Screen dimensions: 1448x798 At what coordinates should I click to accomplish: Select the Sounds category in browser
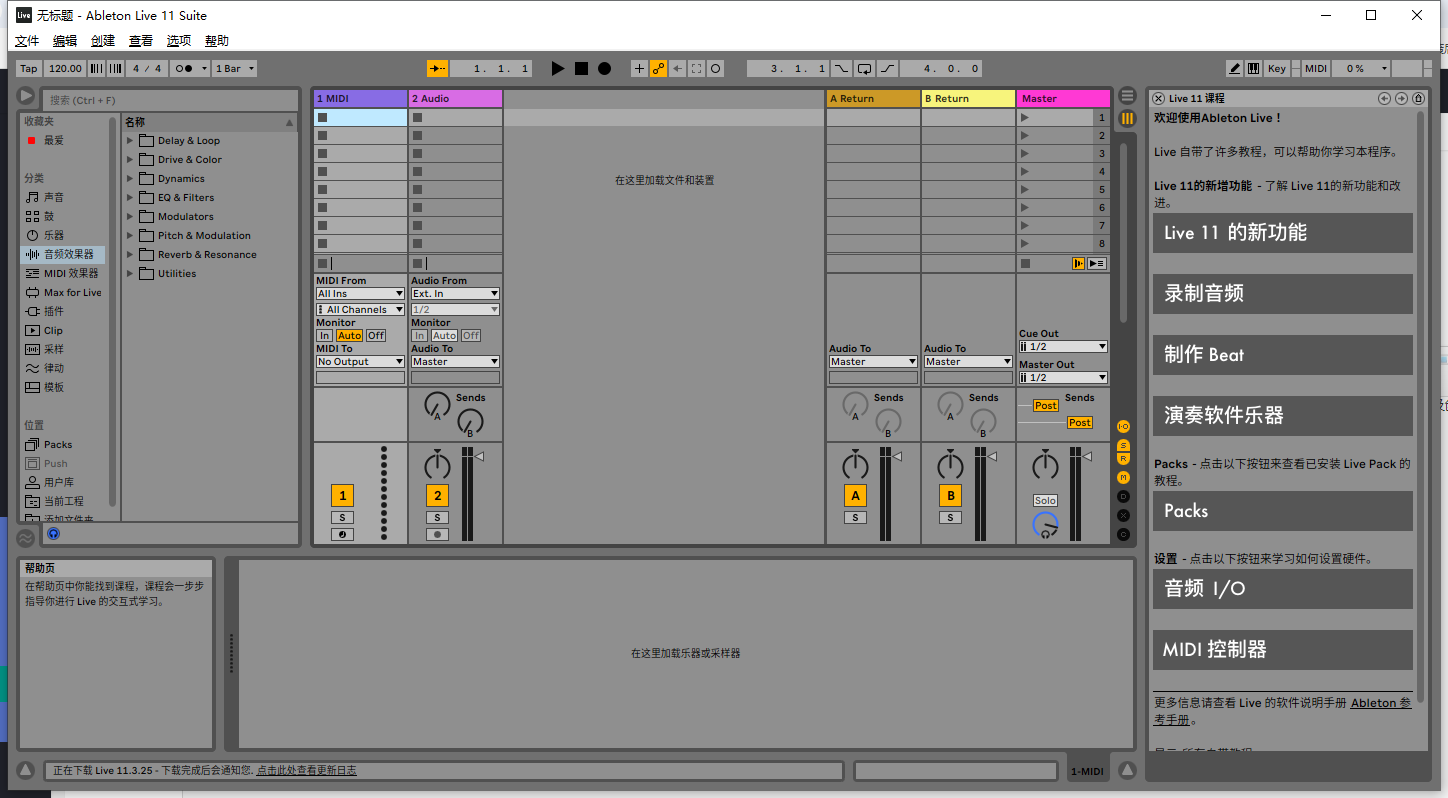coord(54,197)
